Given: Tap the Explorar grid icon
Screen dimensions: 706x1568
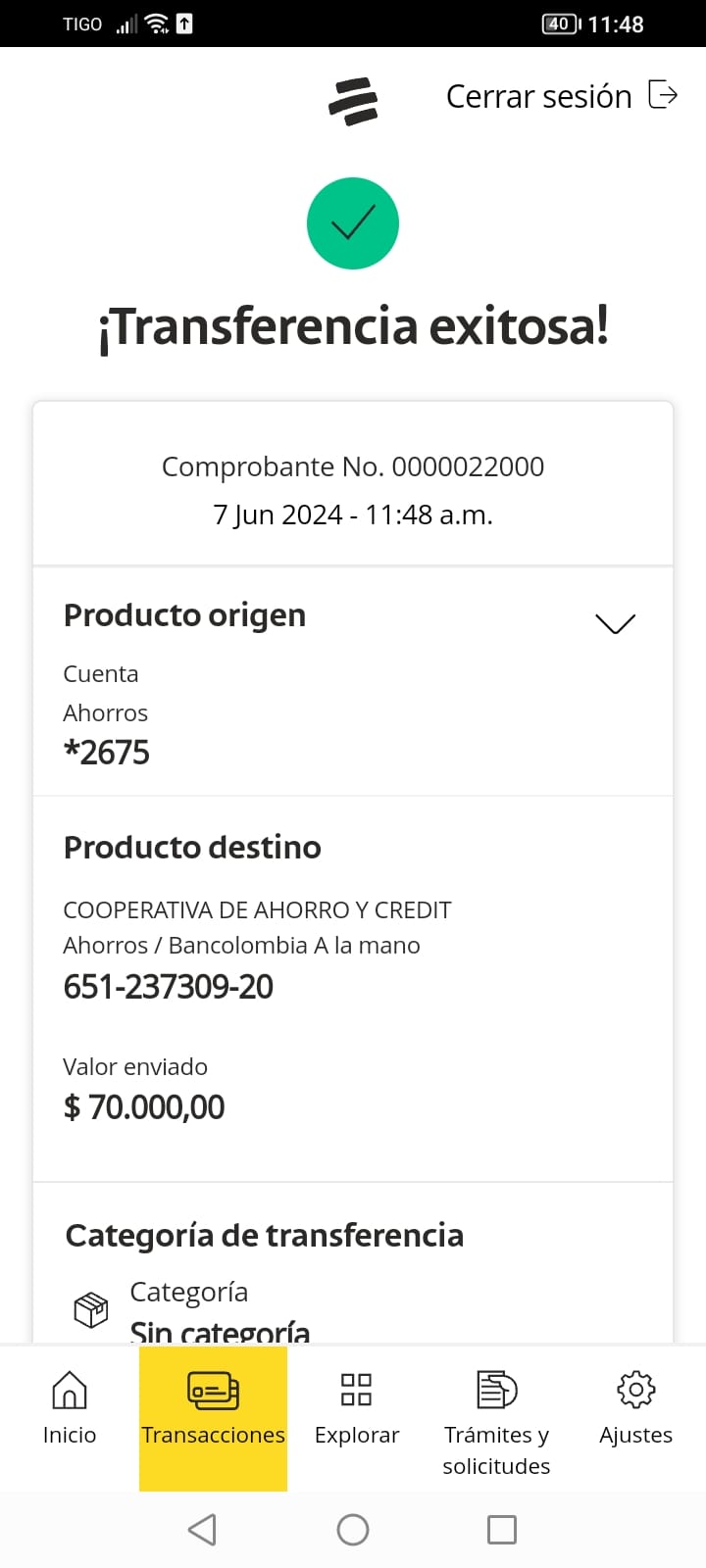Looking at the screenshot, I should [356, 1390].
